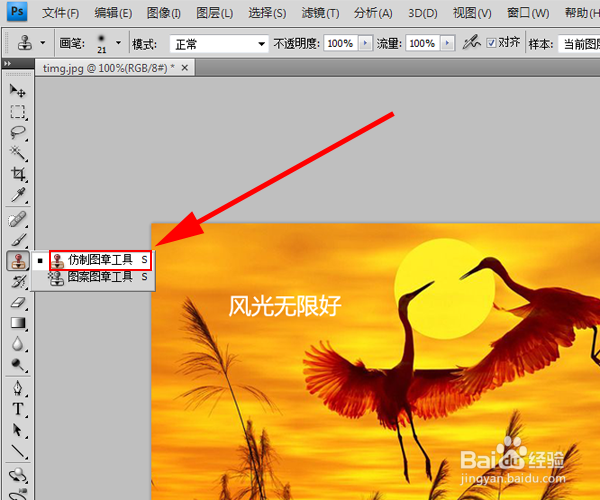
Task: Open the 视图(V) menu
Action: pos(472,13)
